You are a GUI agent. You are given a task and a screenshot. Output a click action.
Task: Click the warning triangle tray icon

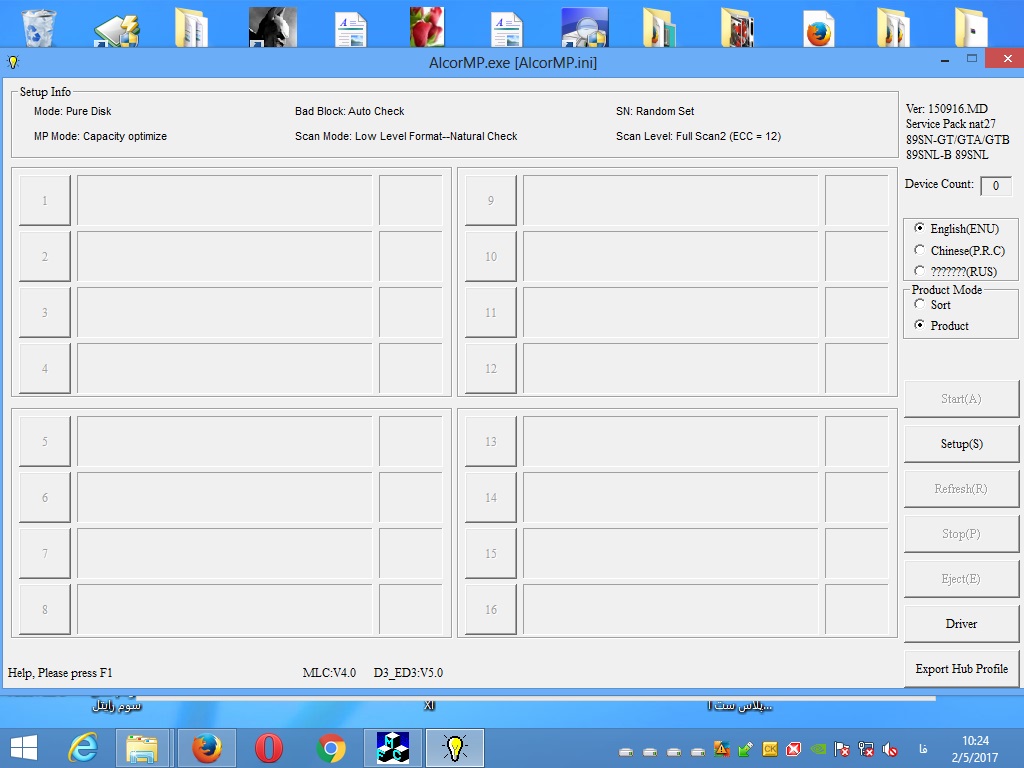tap(722, 749)
